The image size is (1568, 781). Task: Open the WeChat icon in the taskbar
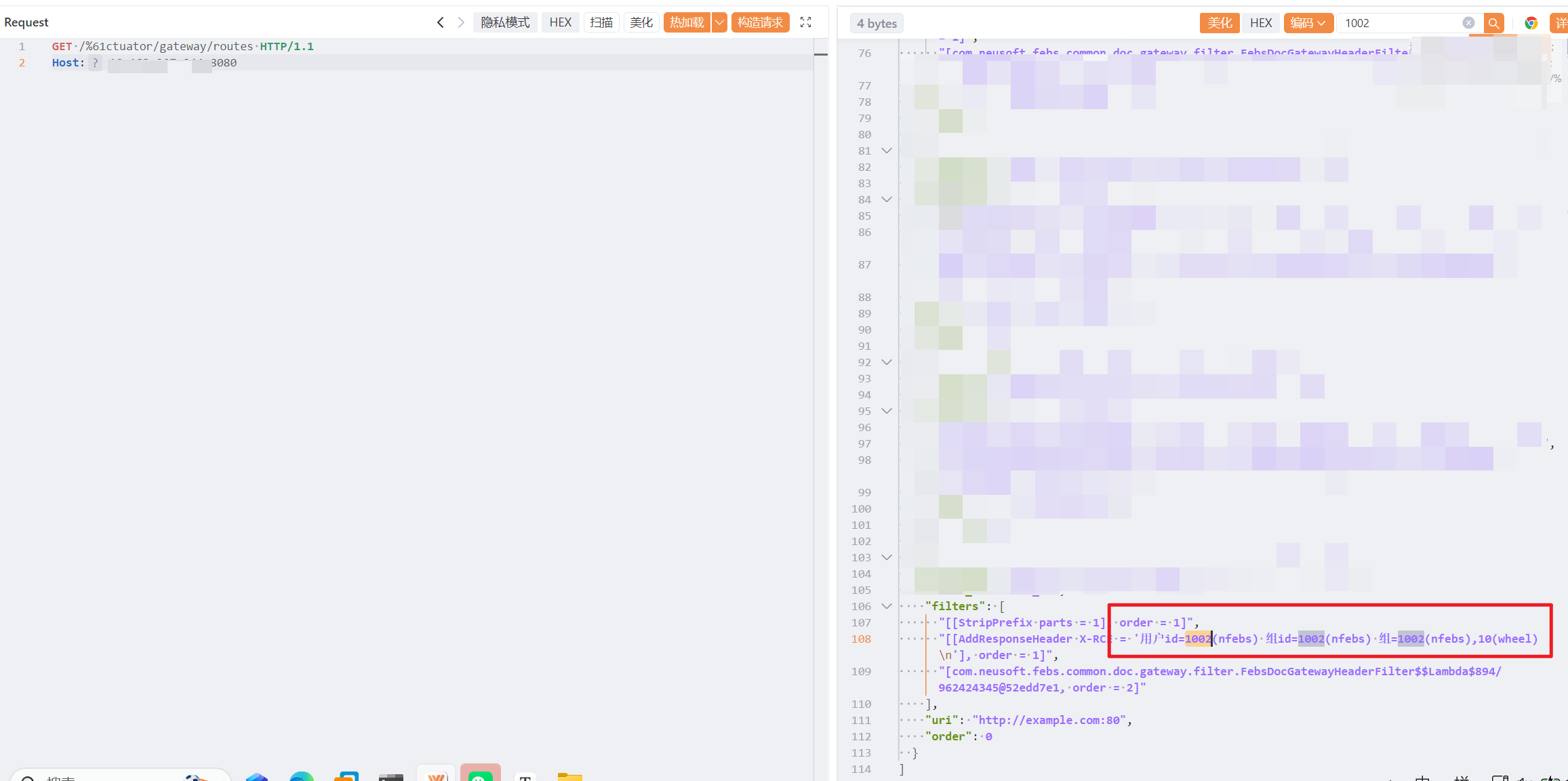tap(481, 773)
